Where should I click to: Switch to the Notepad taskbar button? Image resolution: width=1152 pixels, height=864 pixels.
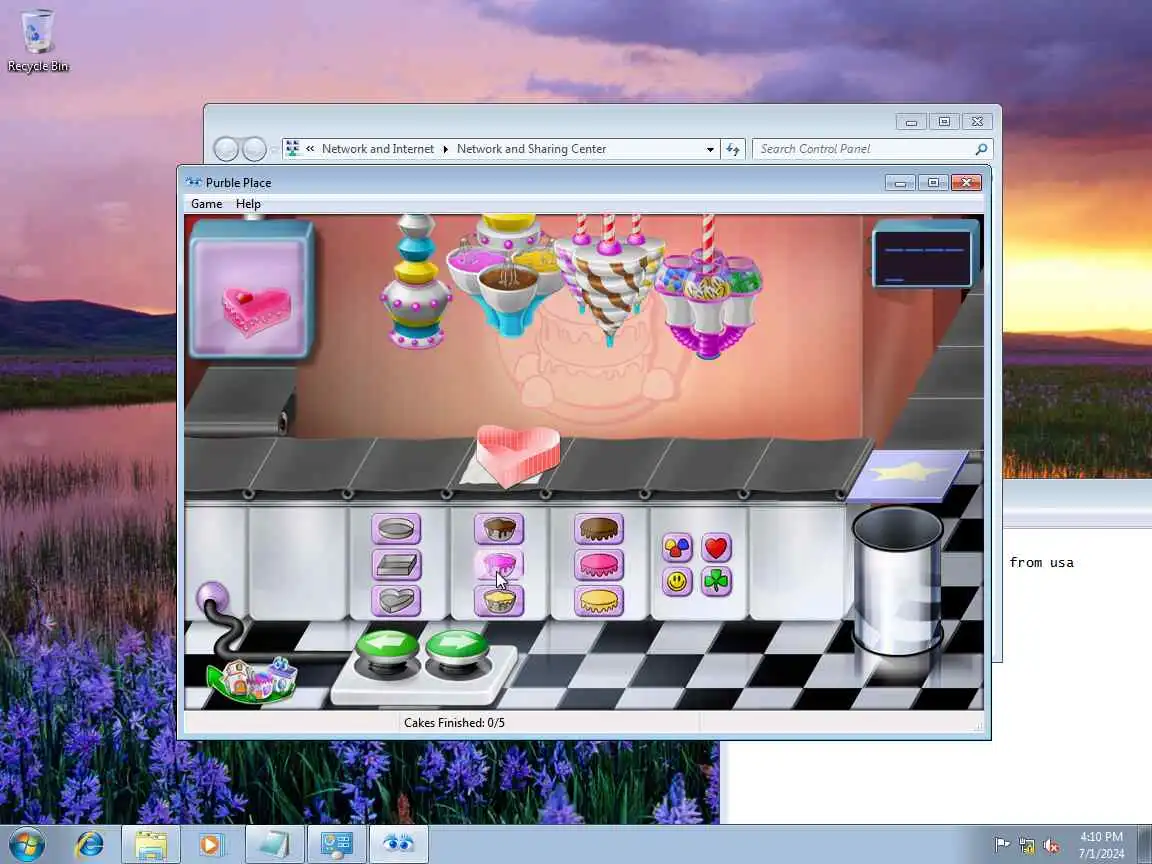[274, 844]
